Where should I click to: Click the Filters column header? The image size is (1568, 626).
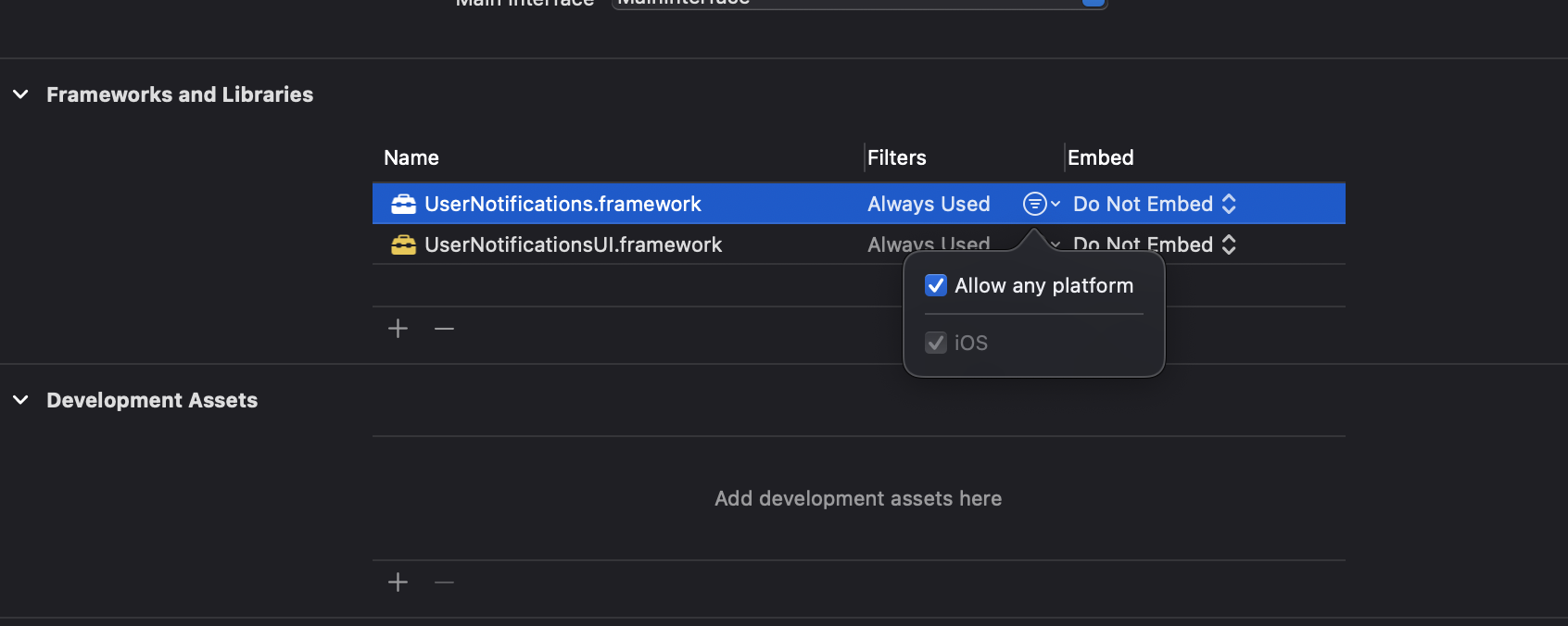pos(896,157)
